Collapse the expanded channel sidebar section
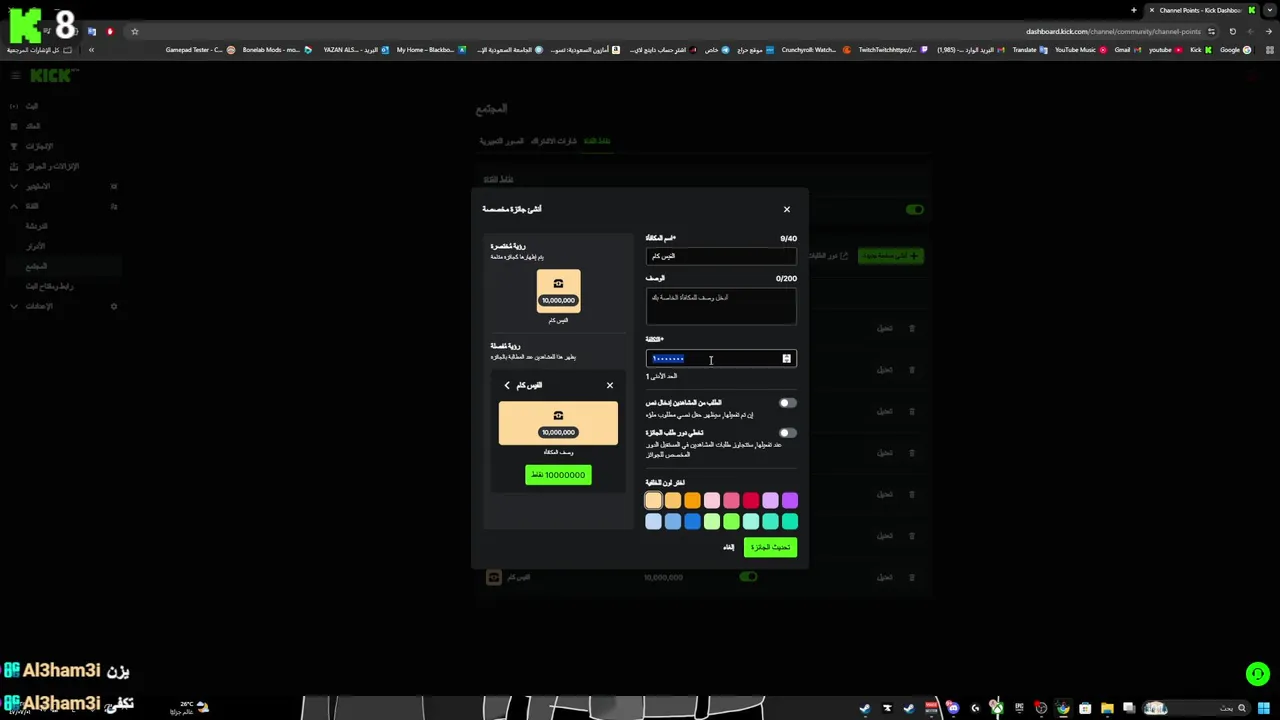The height and width of the screenshot is (720, 1280). [x=14, y=206]
